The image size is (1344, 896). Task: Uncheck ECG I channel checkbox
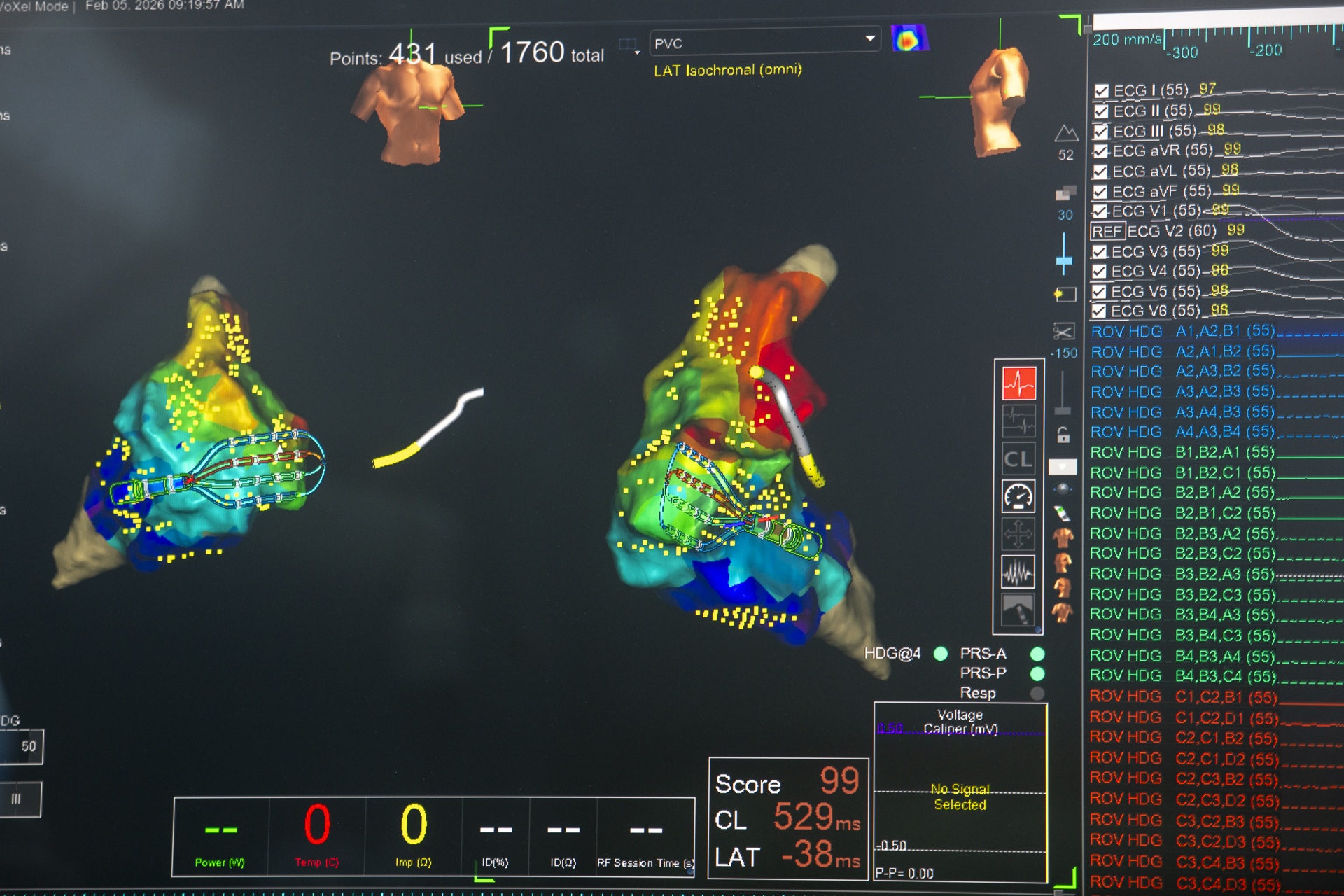(x=1101, y=91)
